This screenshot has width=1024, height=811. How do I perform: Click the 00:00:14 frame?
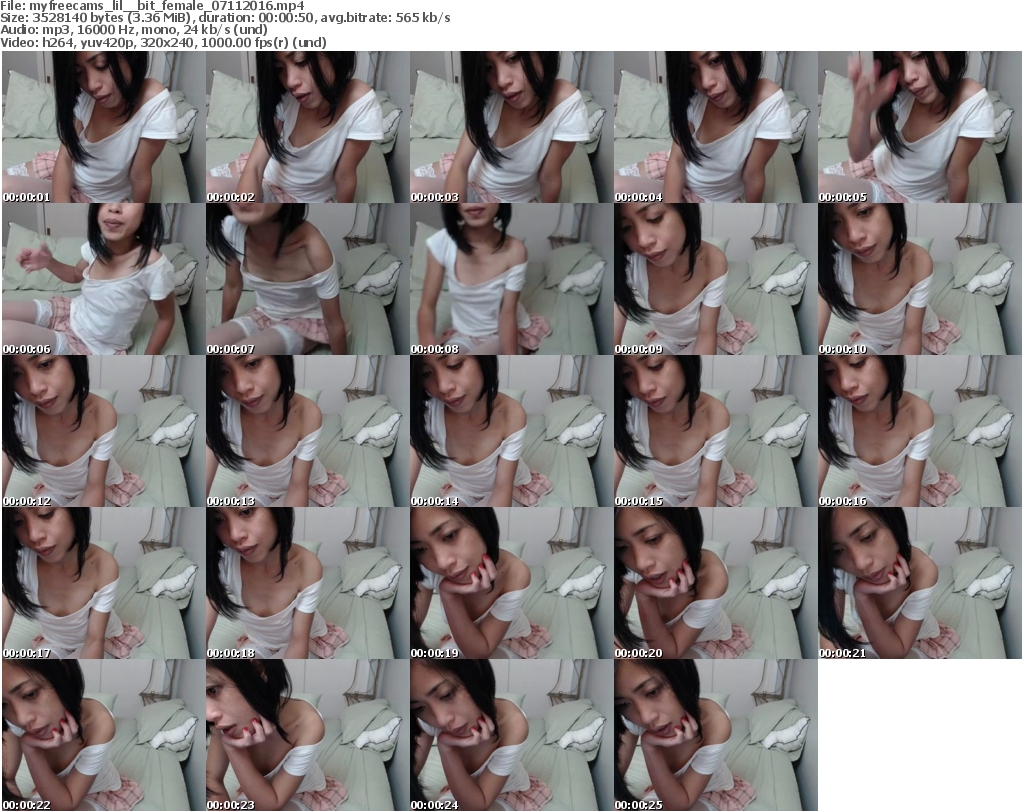[x=510, y=431]
